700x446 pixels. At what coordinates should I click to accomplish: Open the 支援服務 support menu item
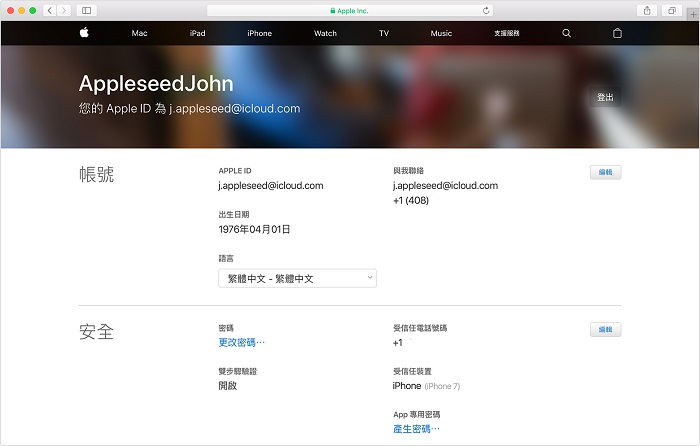click(x=507, y=33)
